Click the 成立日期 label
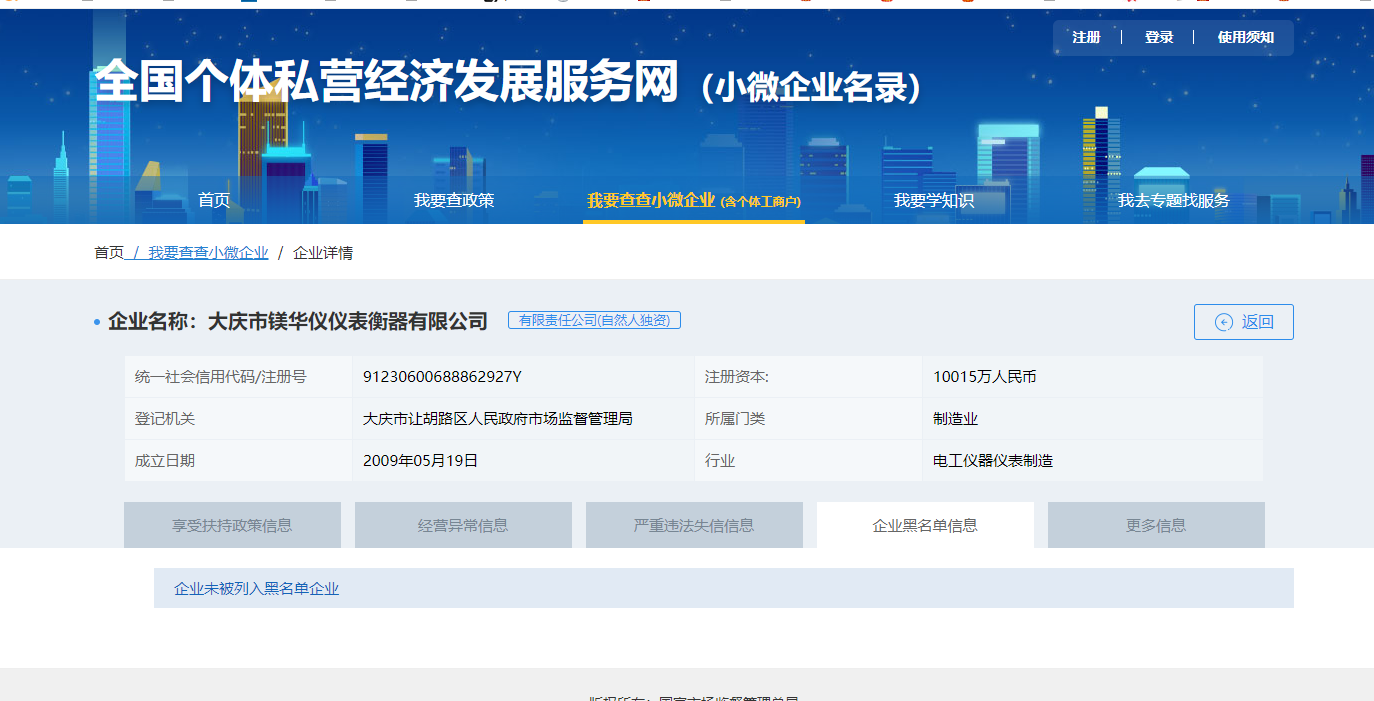The height and width of the screenshot is (701, 1374). pos(165,461)
